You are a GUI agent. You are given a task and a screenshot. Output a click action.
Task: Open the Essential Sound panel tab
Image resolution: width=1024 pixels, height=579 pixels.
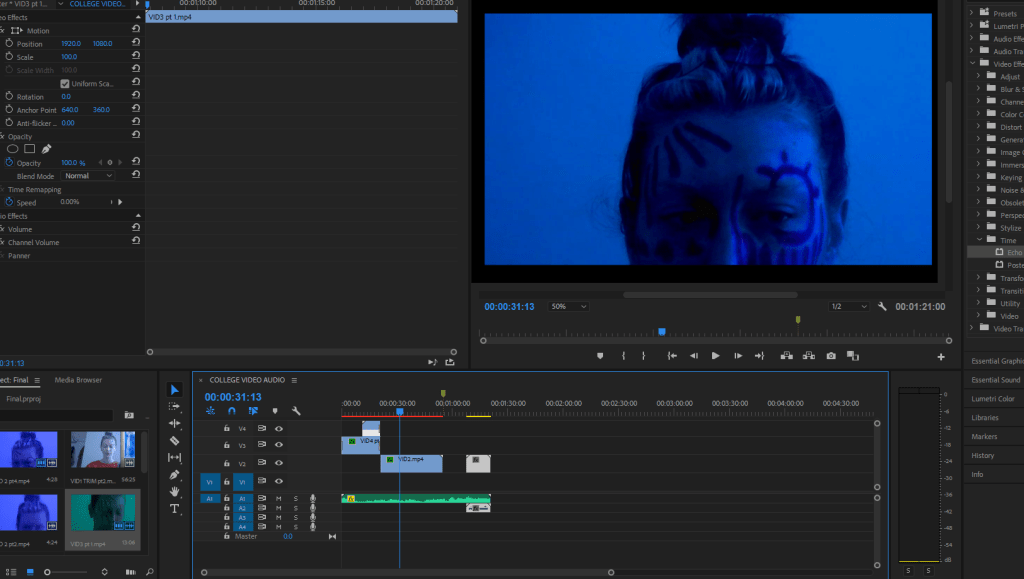point(995,380)
